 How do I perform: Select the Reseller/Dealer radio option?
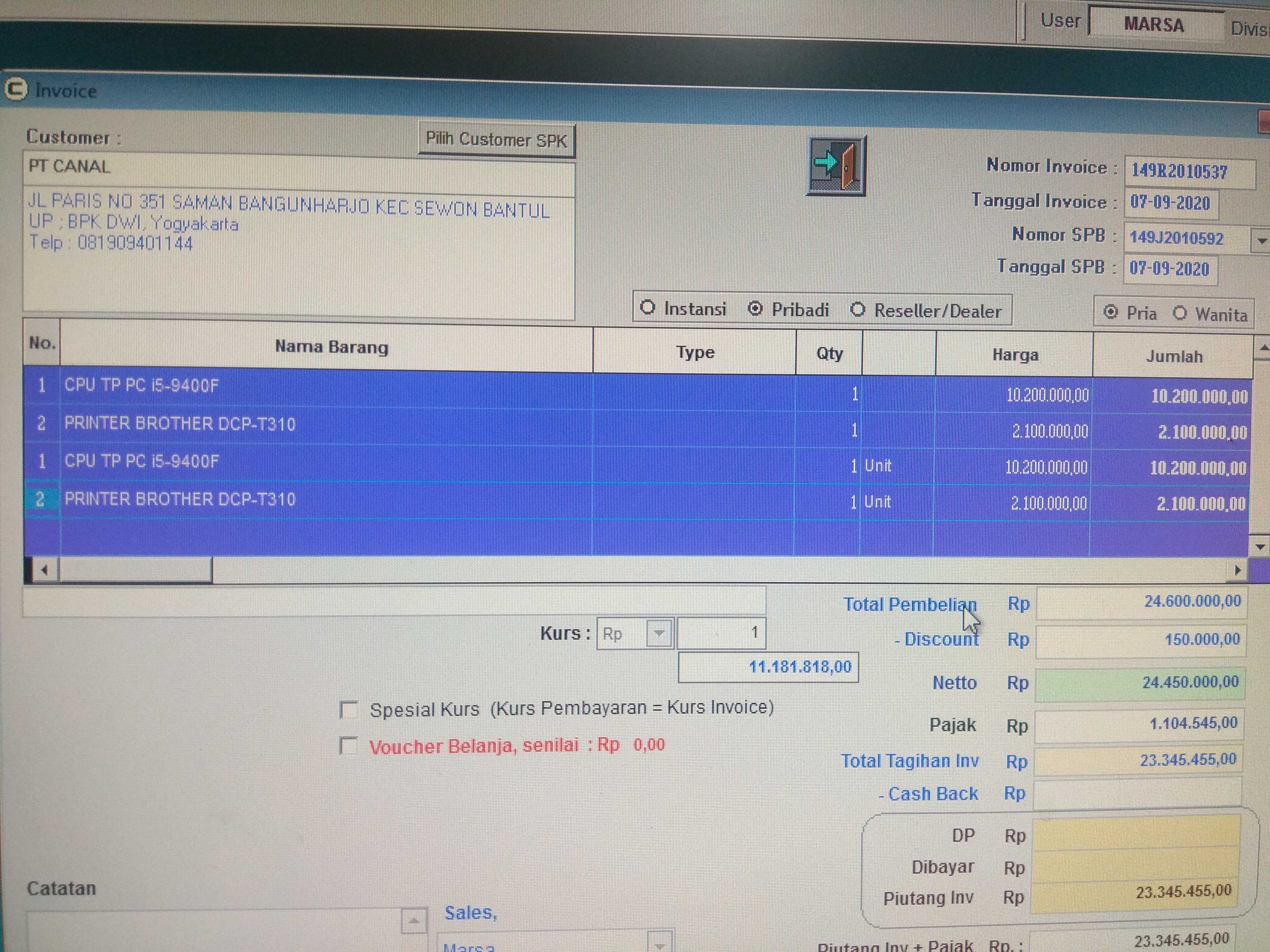[x=858, y=310]
